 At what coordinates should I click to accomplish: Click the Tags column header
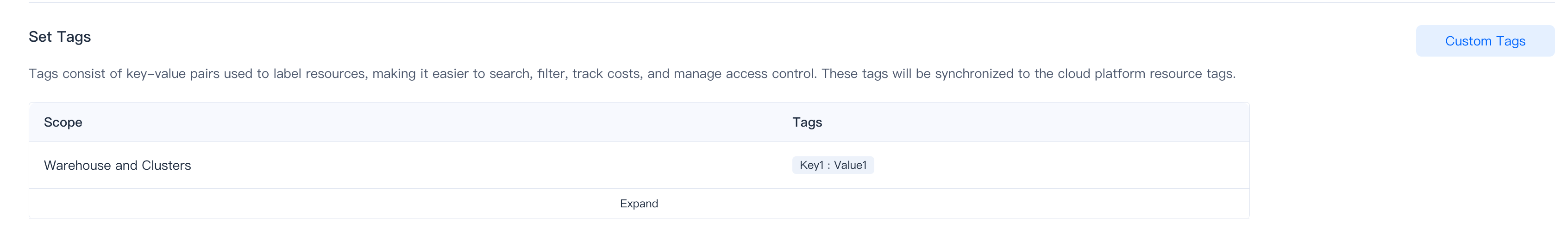[807, 122]
